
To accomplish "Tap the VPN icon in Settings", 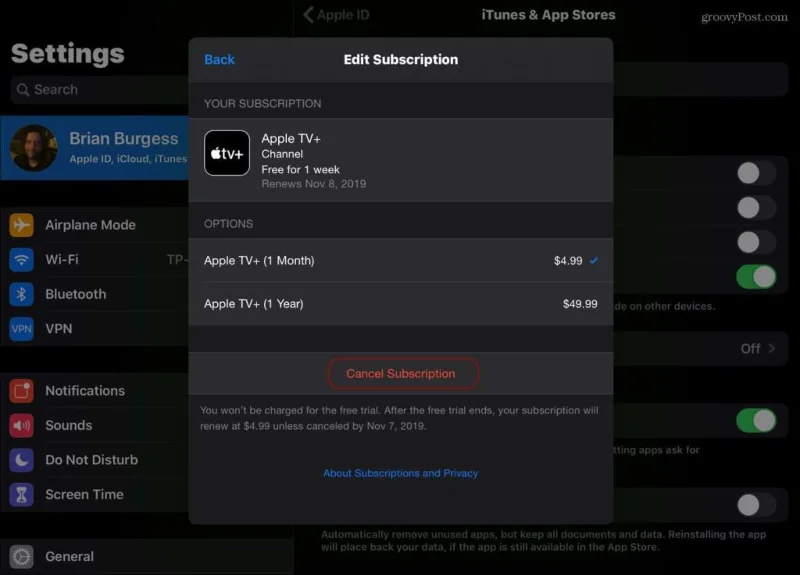I will pos(21,329).
